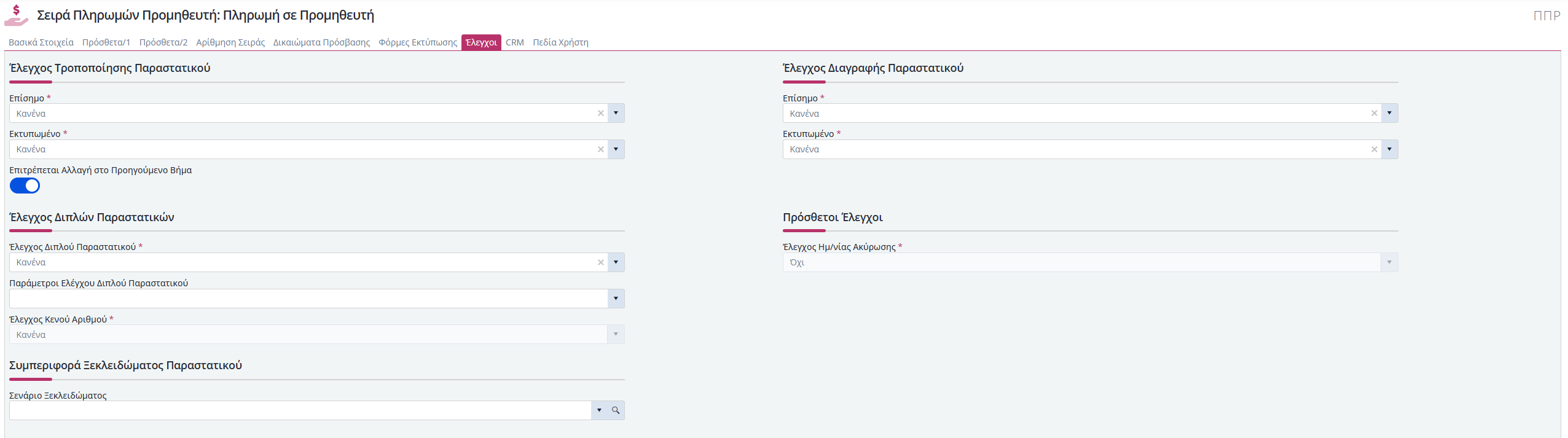Viewport: 1568px width, 438px height.
Task: Clear the Εκτυπωμένο value under Έλεγχος Διαγραφής
Action: click(1374, 149)
